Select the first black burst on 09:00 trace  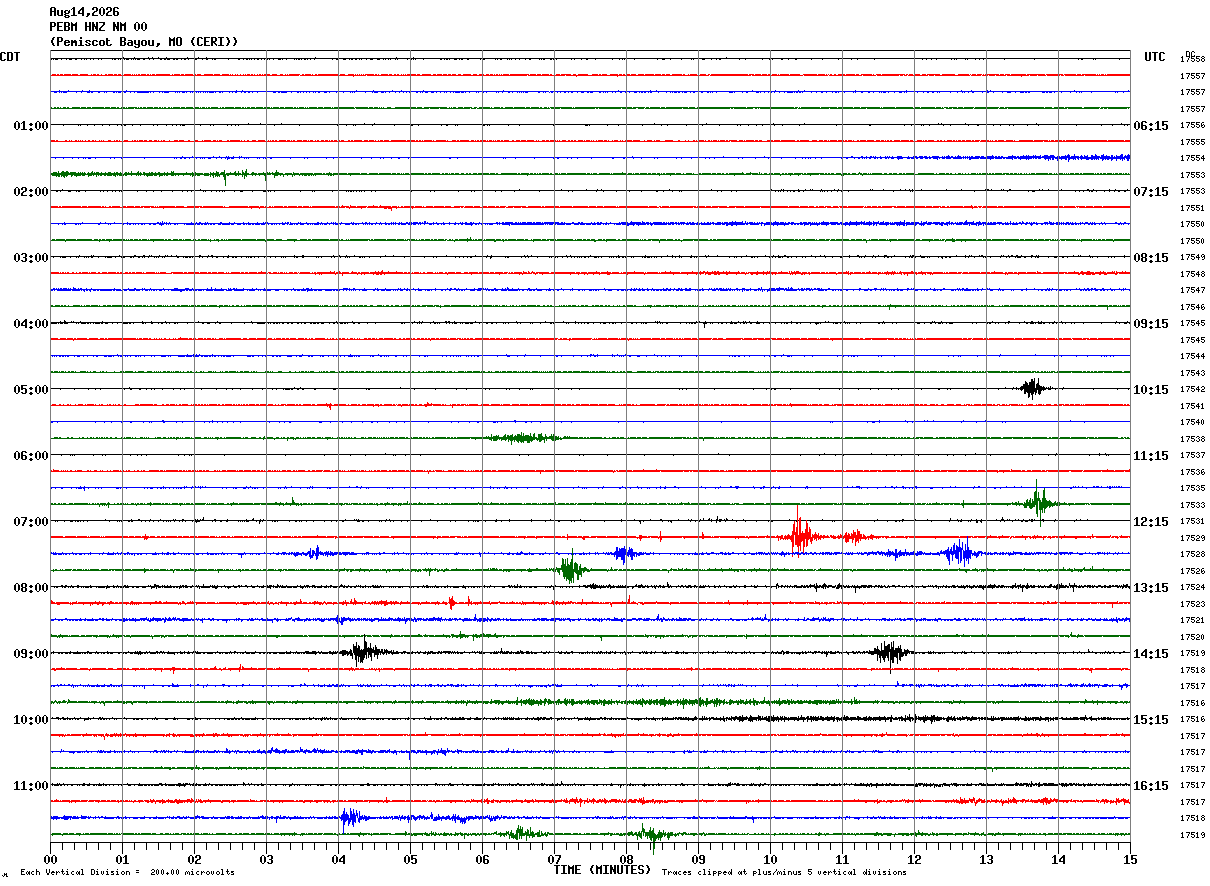[363, 652]
